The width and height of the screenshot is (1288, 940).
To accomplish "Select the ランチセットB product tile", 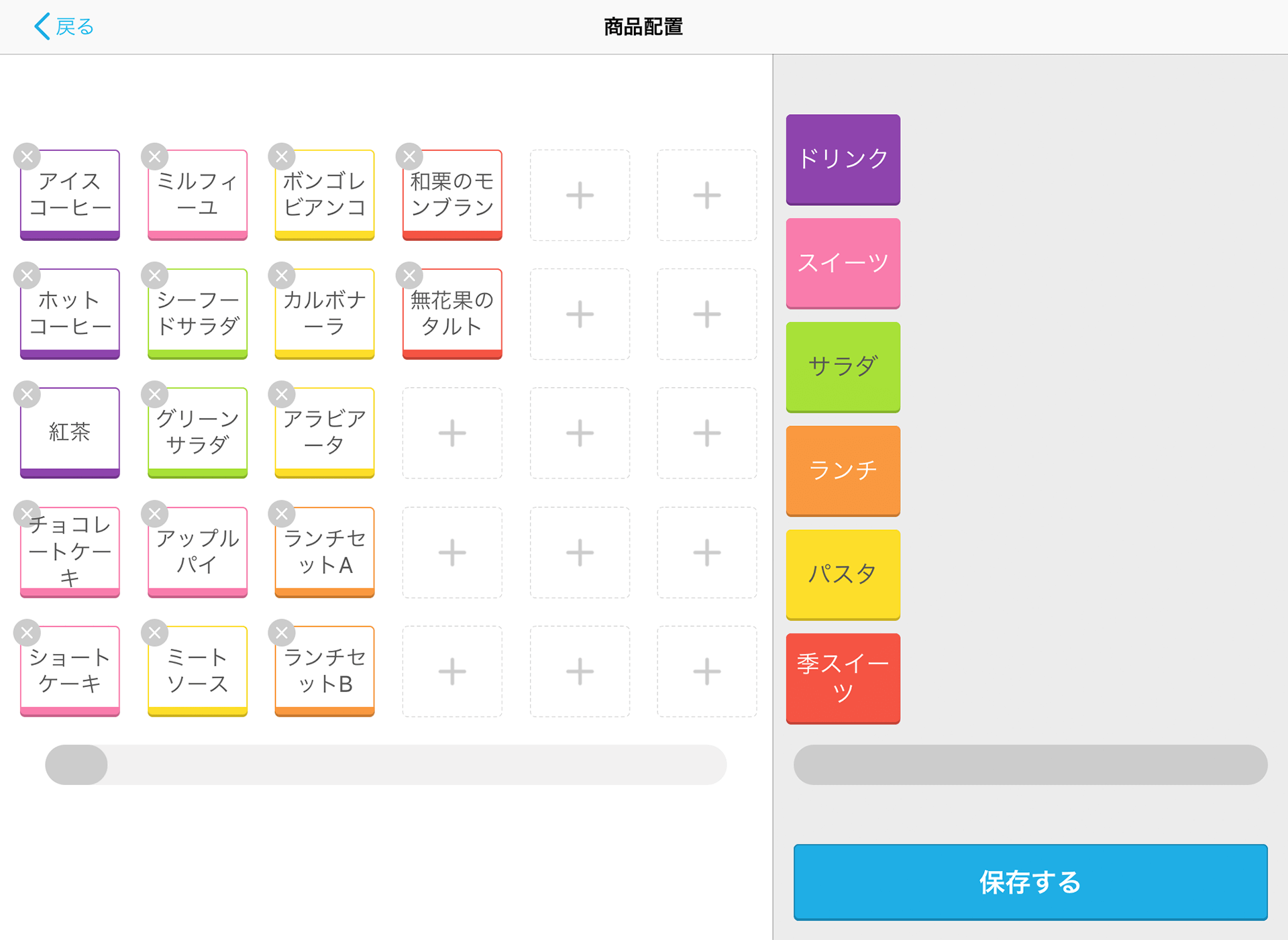I will [x=325, y=671].
